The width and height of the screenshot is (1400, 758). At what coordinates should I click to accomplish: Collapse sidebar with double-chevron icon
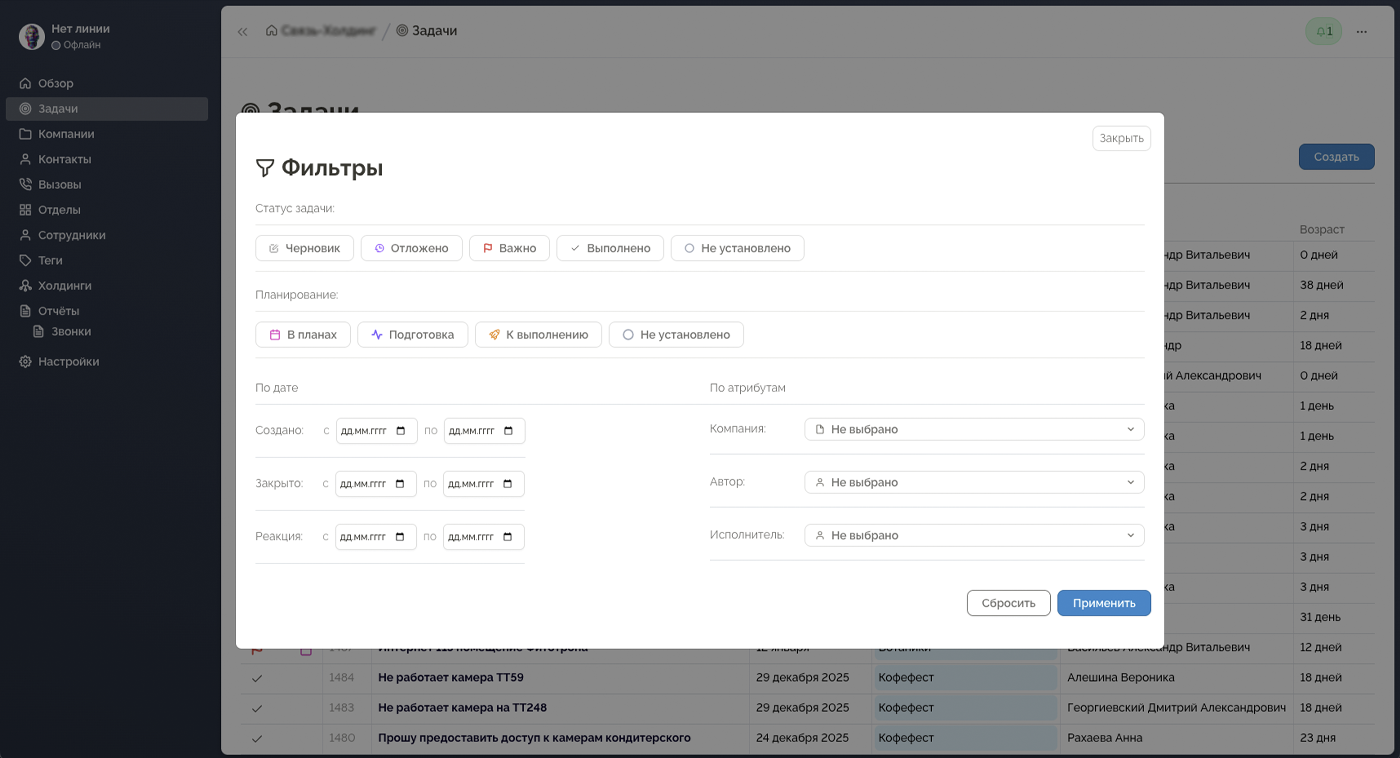[x=242, y=32]
